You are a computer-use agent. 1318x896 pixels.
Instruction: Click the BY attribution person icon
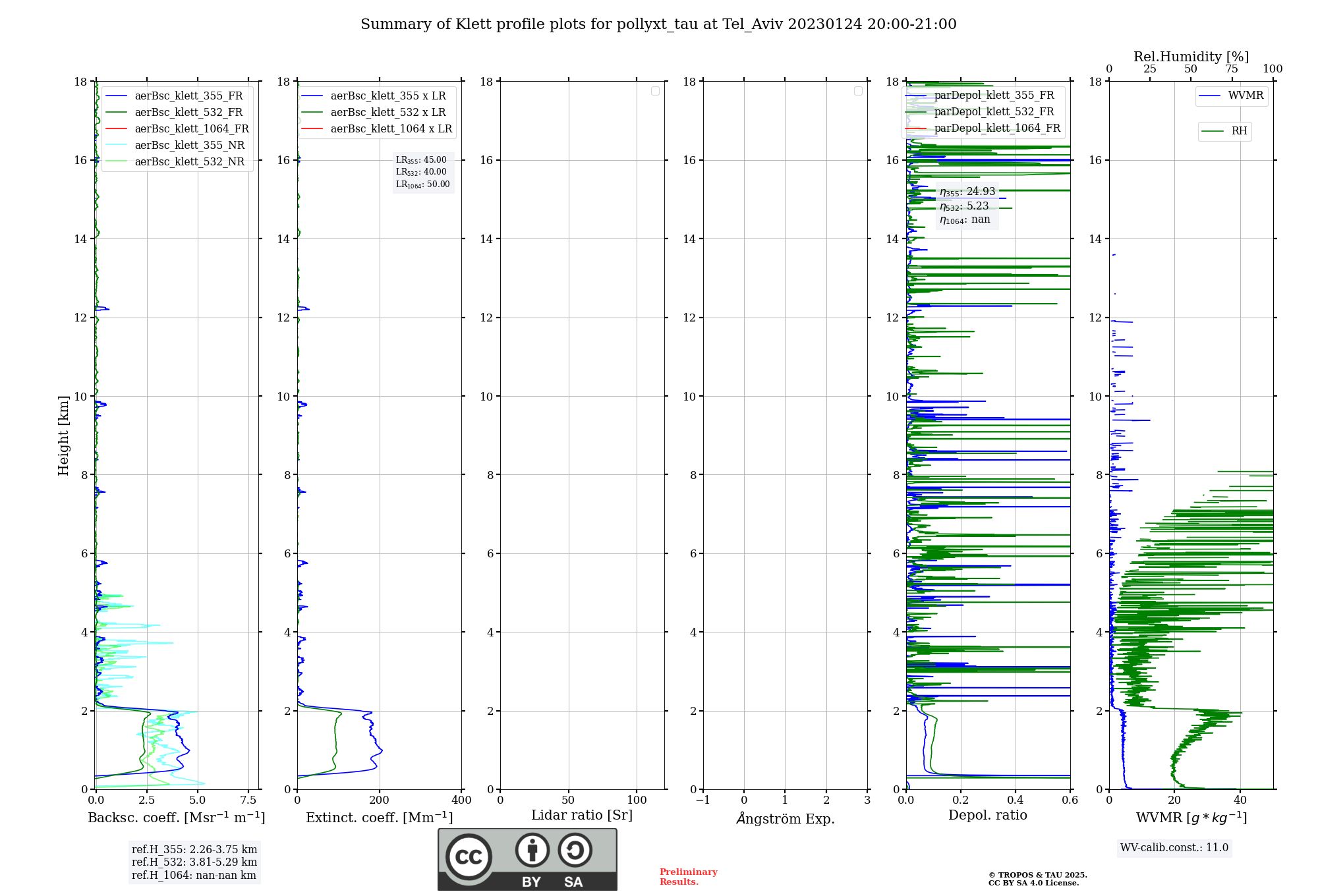click(532, 850)
